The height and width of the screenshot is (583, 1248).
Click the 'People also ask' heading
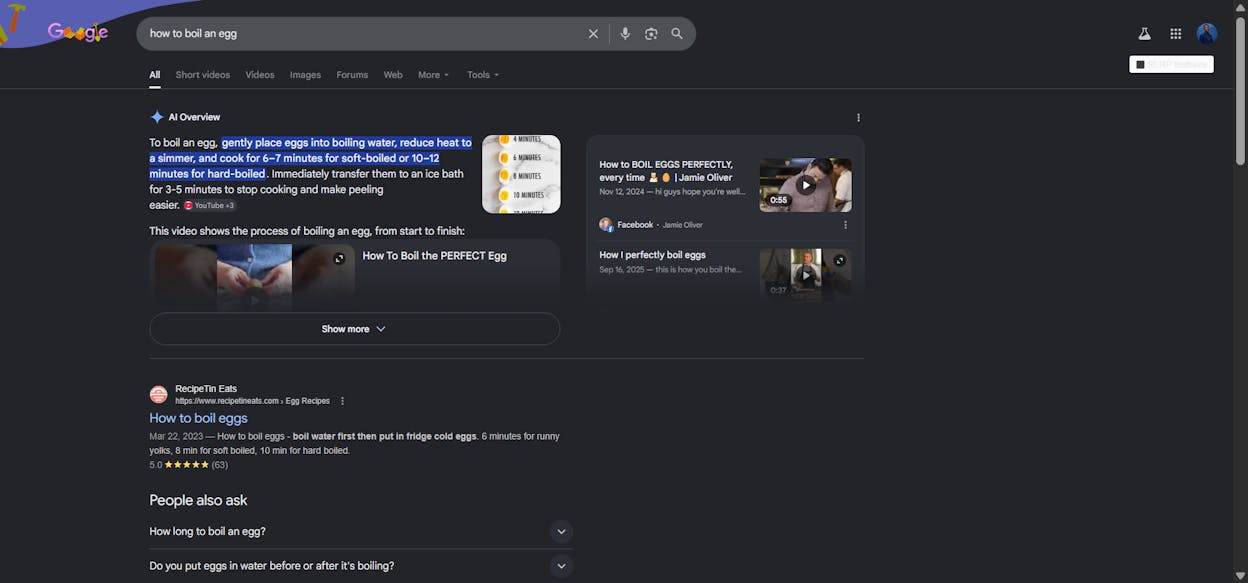coord(198,500)
